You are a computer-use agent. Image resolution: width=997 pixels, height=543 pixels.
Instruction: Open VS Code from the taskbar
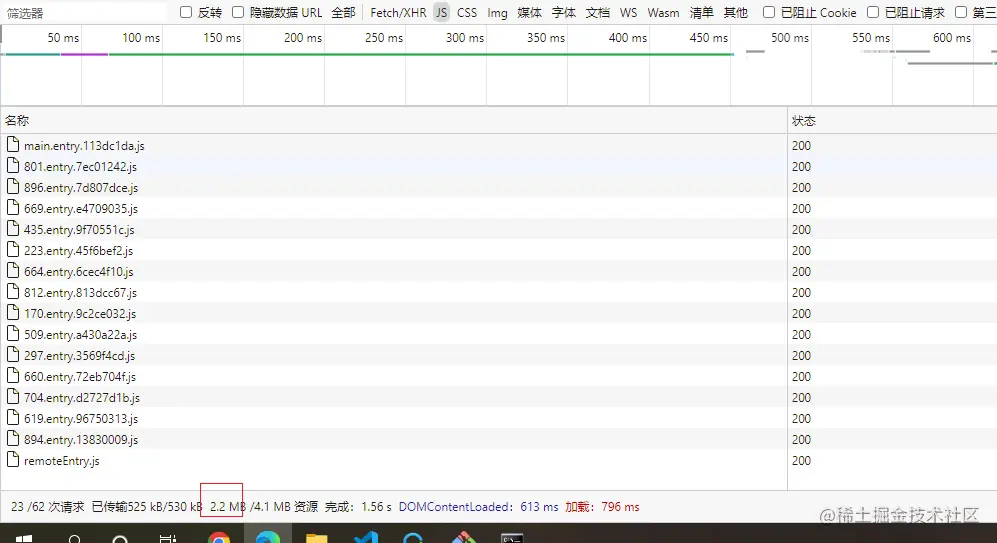click(x=366, y=538)
